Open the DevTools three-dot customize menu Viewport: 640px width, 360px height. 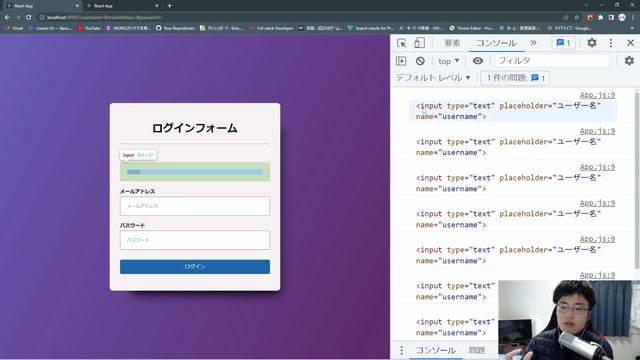[611, 43]
